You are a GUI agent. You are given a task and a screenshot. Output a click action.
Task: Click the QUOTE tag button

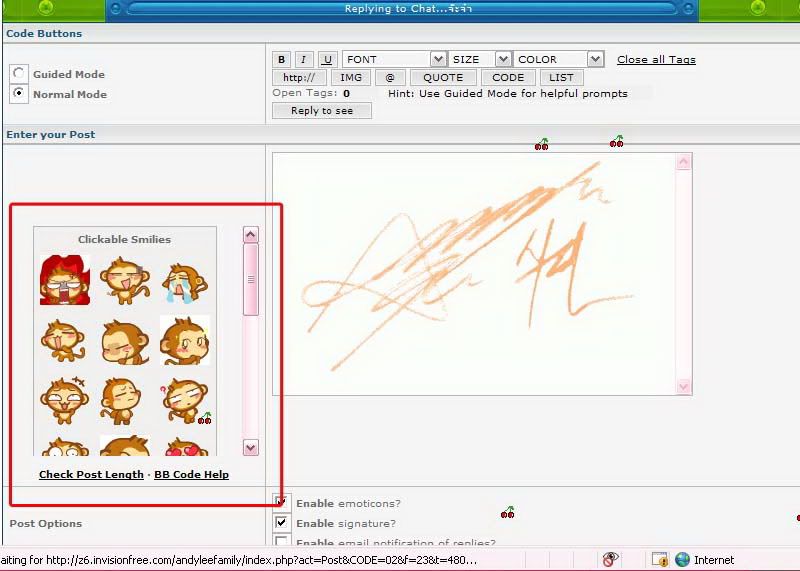[442, 78]
